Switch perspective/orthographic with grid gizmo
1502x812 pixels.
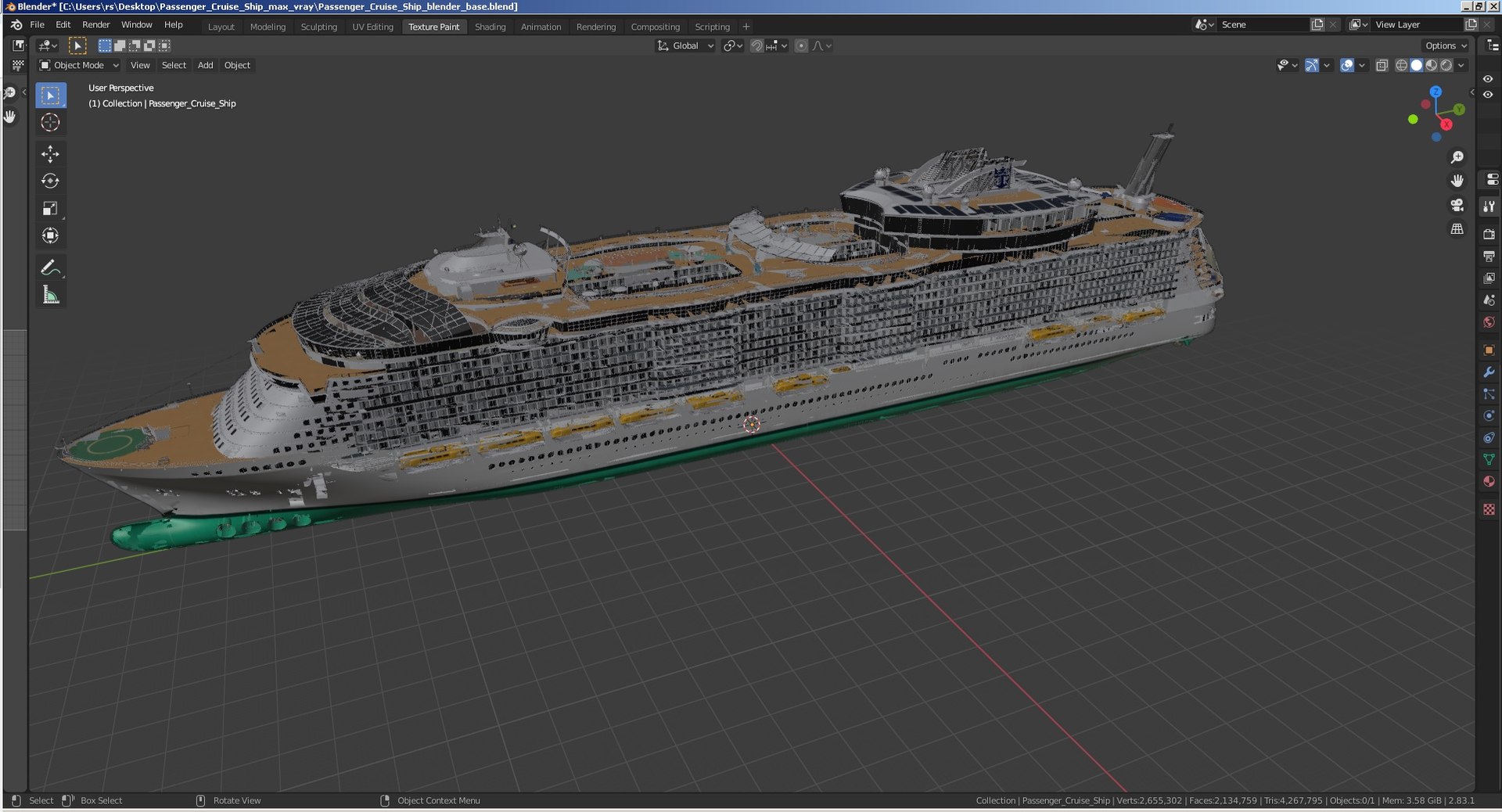[1457, 229]
